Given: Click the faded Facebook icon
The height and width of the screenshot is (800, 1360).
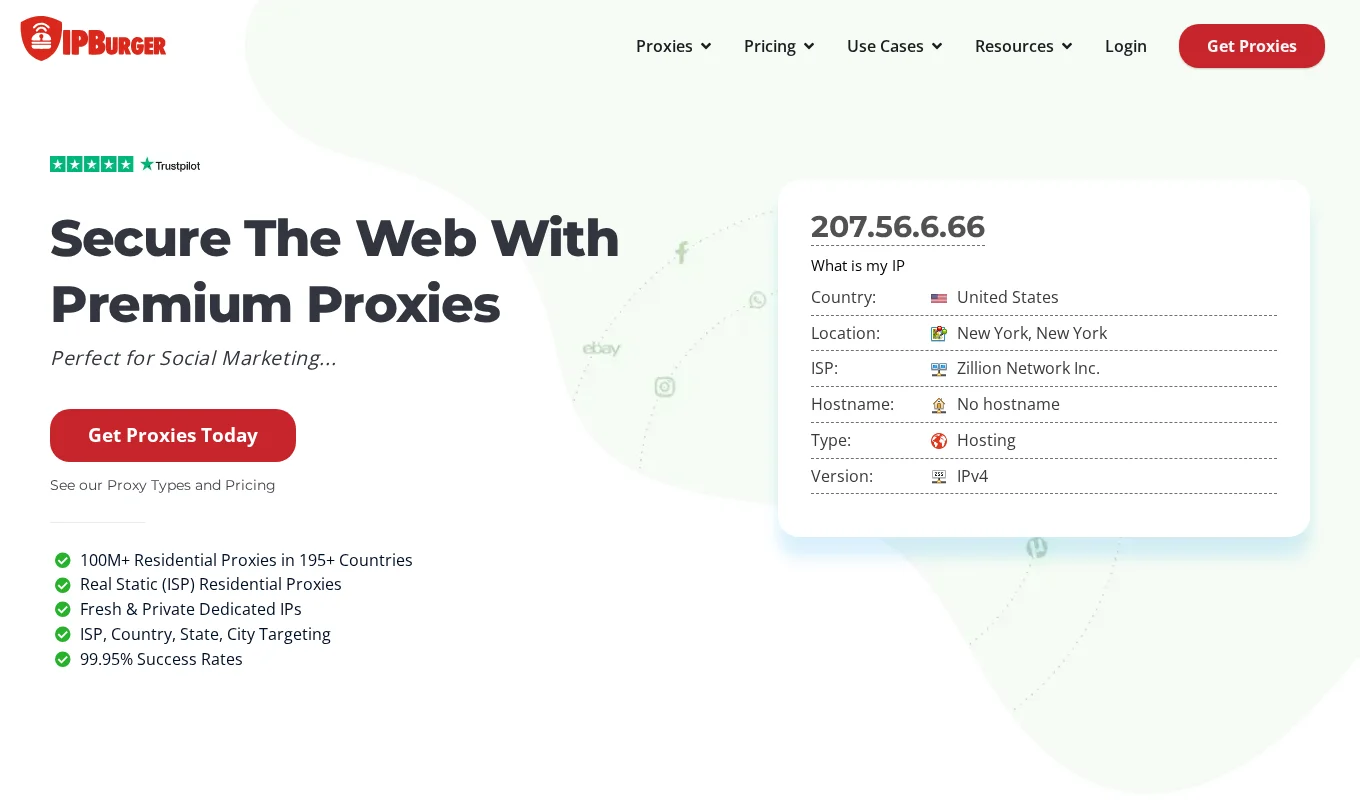Looking at the screenshot, I should coord(682,252).
